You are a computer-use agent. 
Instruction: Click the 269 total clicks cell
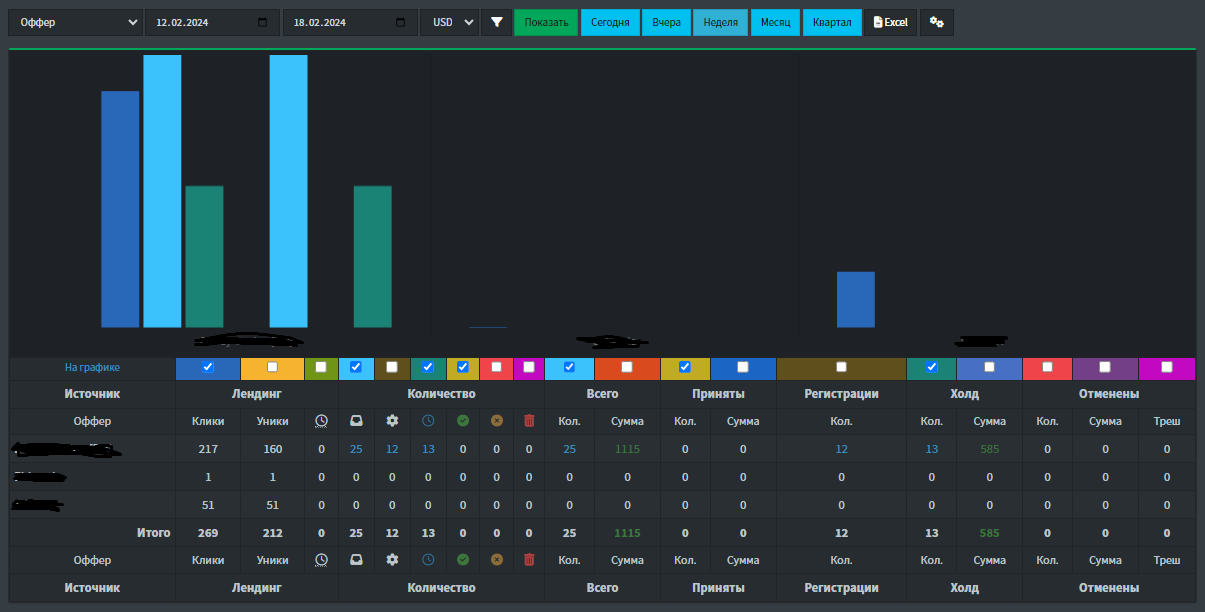pyautogui.click(x=208, y=533)
